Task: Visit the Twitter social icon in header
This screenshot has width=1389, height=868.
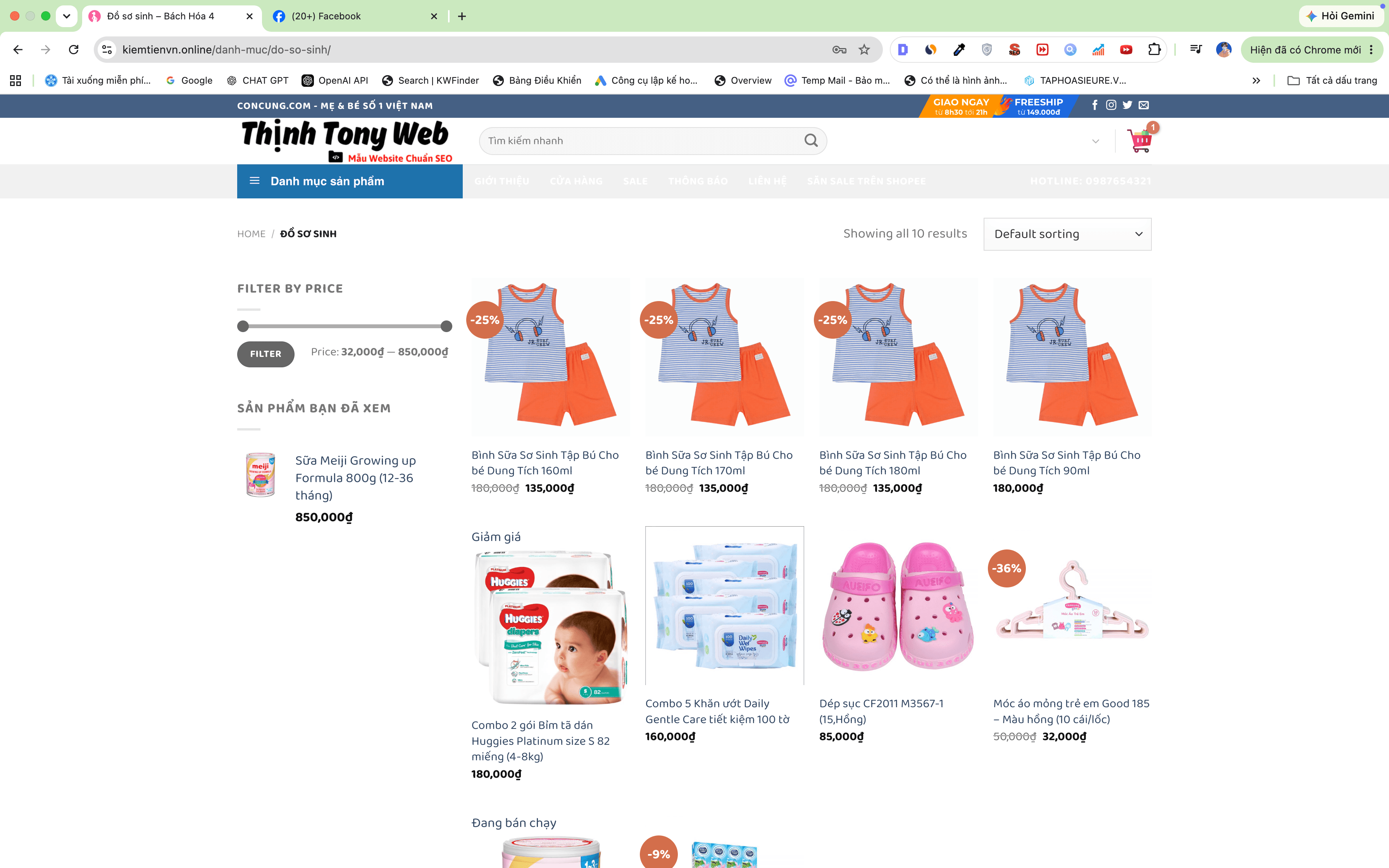Action: click(x=1127, y=105)
